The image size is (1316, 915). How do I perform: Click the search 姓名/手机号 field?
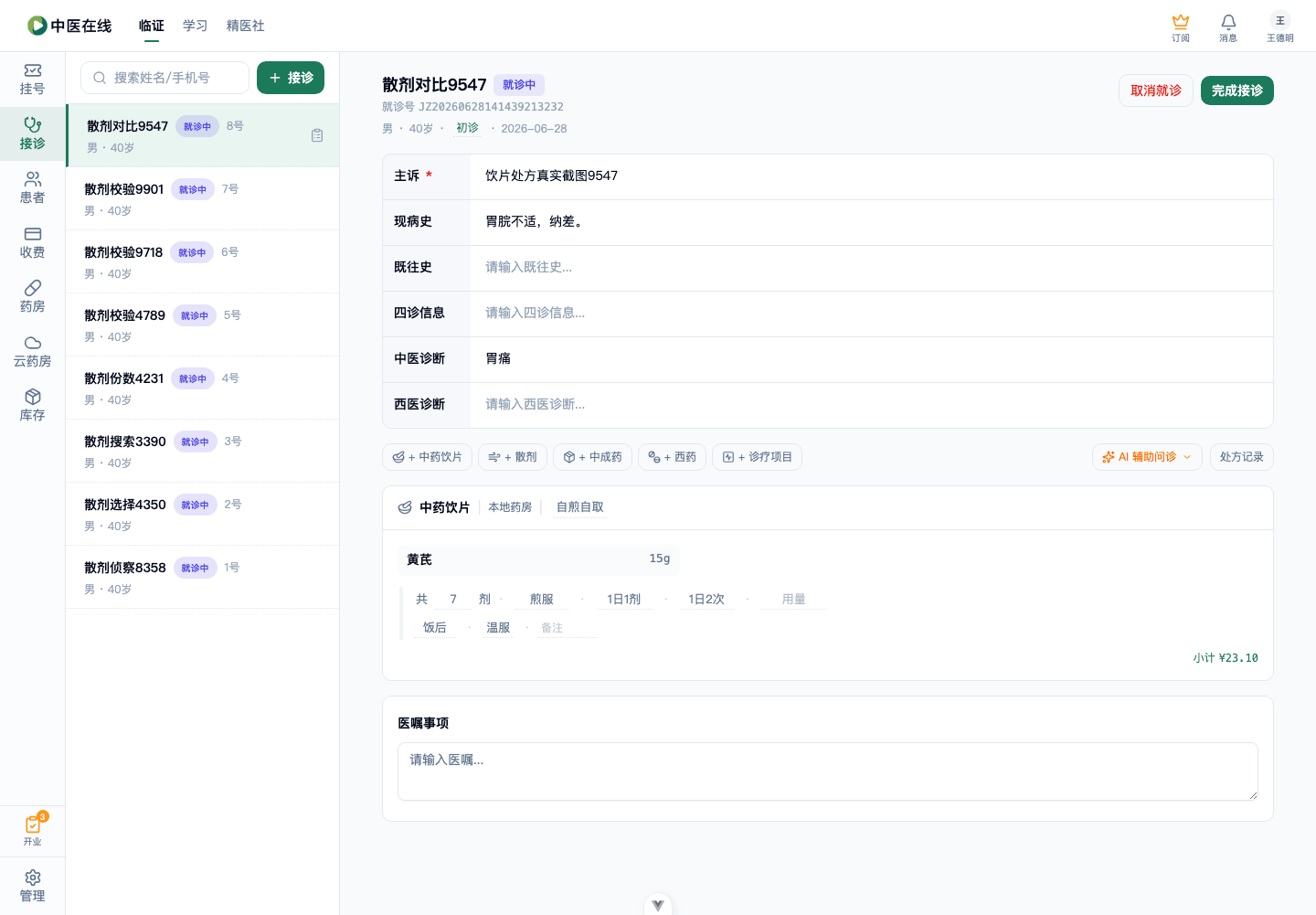[164, 78]
